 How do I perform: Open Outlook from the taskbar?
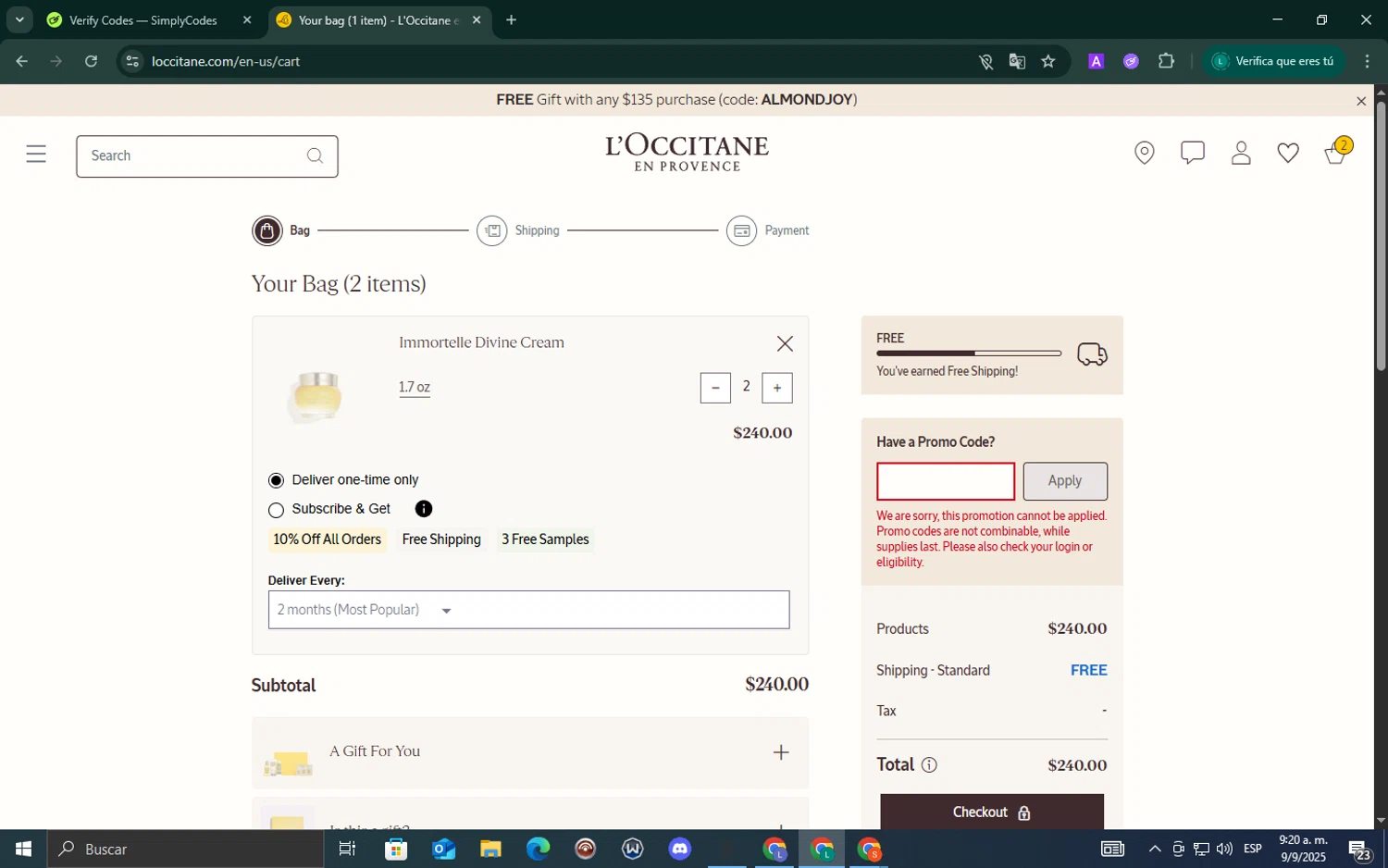coord(443,849)
